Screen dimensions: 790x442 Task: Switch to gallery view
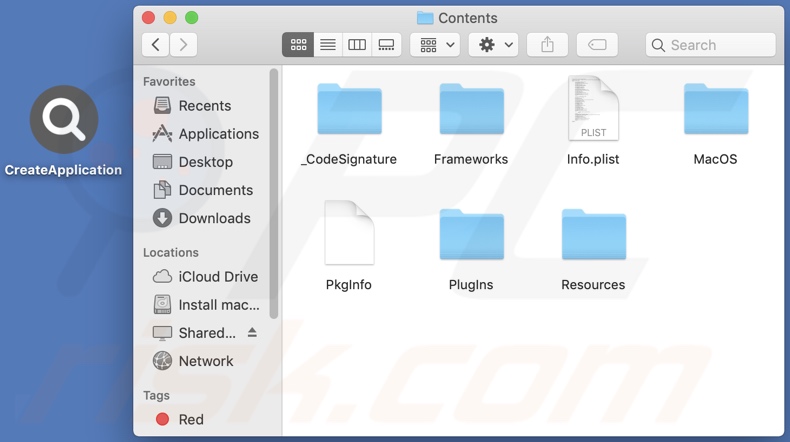pos(386,45)
